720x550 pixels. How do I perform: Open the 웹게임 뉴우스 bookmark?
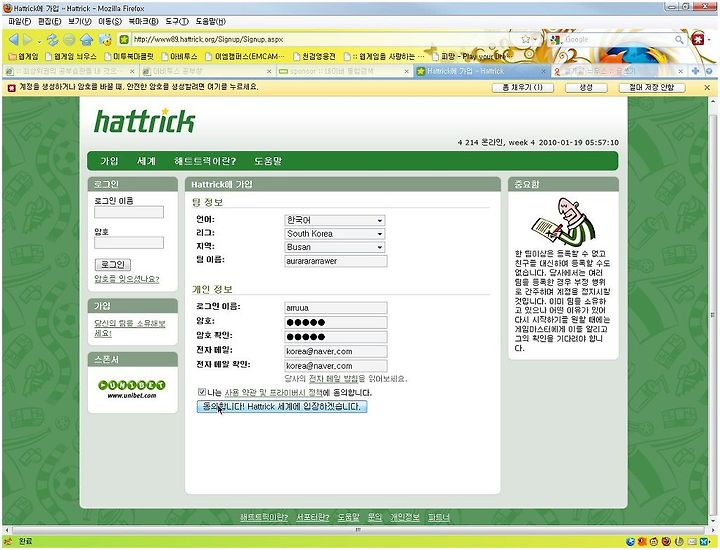click(x=71, y=56)
